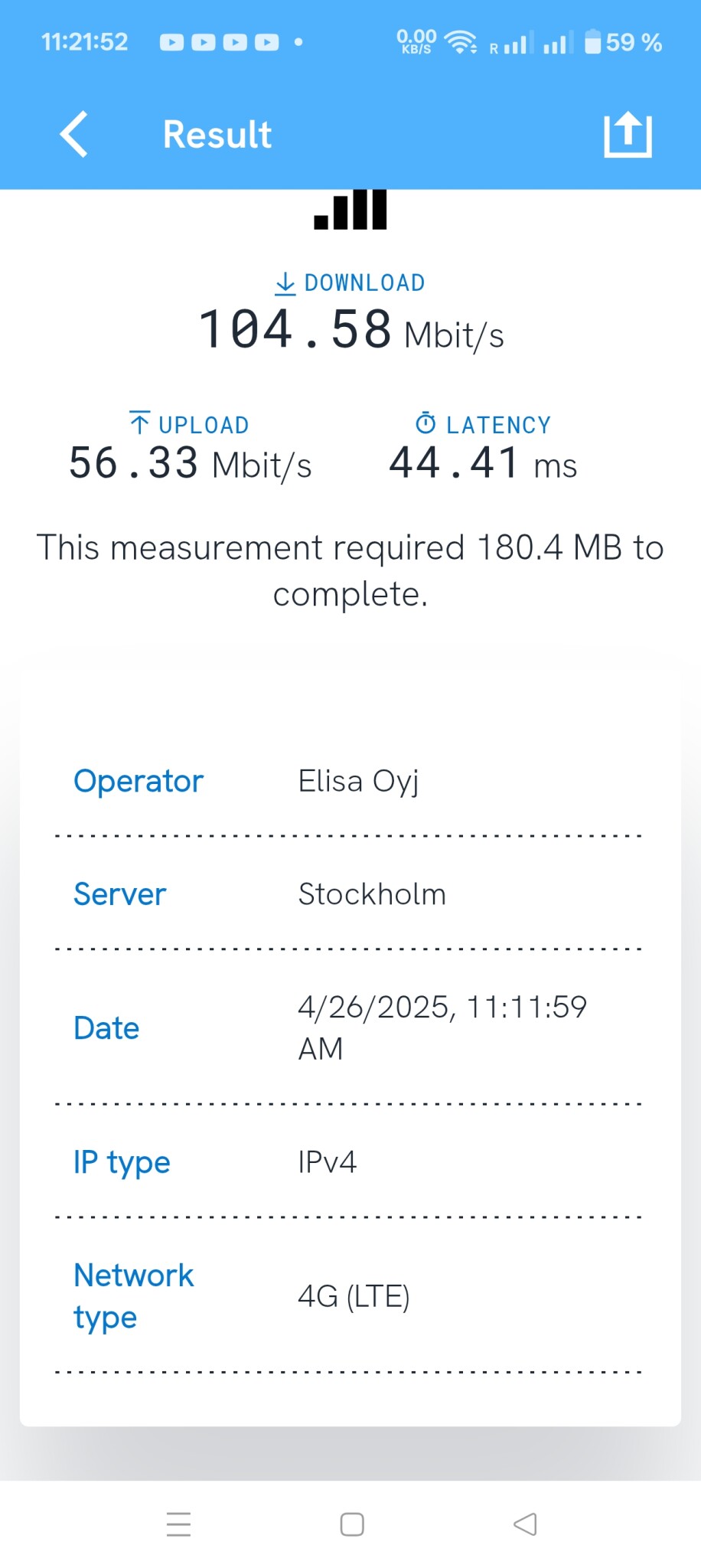The image size is (701, 1568).
Task: Tap the Android home square button
Action: tap(352, 1524)
